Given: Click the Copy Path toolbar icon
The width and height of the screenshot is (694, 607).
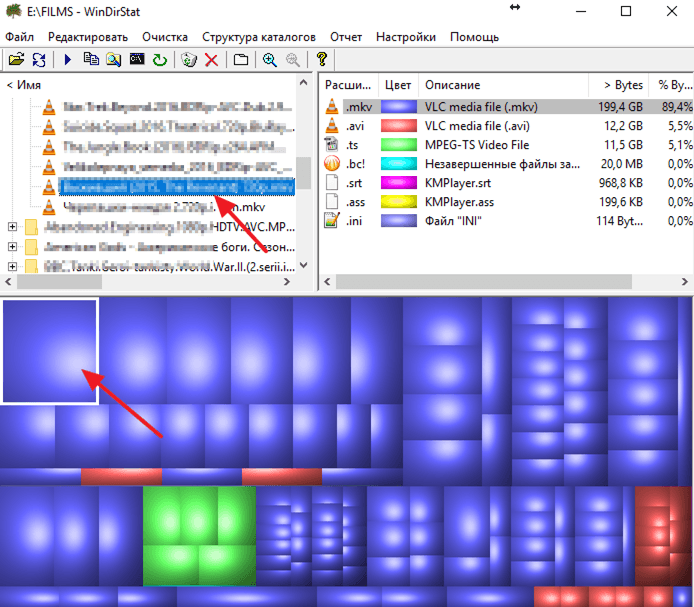Looking at the screenshot, I should click(x=92, y=61).
